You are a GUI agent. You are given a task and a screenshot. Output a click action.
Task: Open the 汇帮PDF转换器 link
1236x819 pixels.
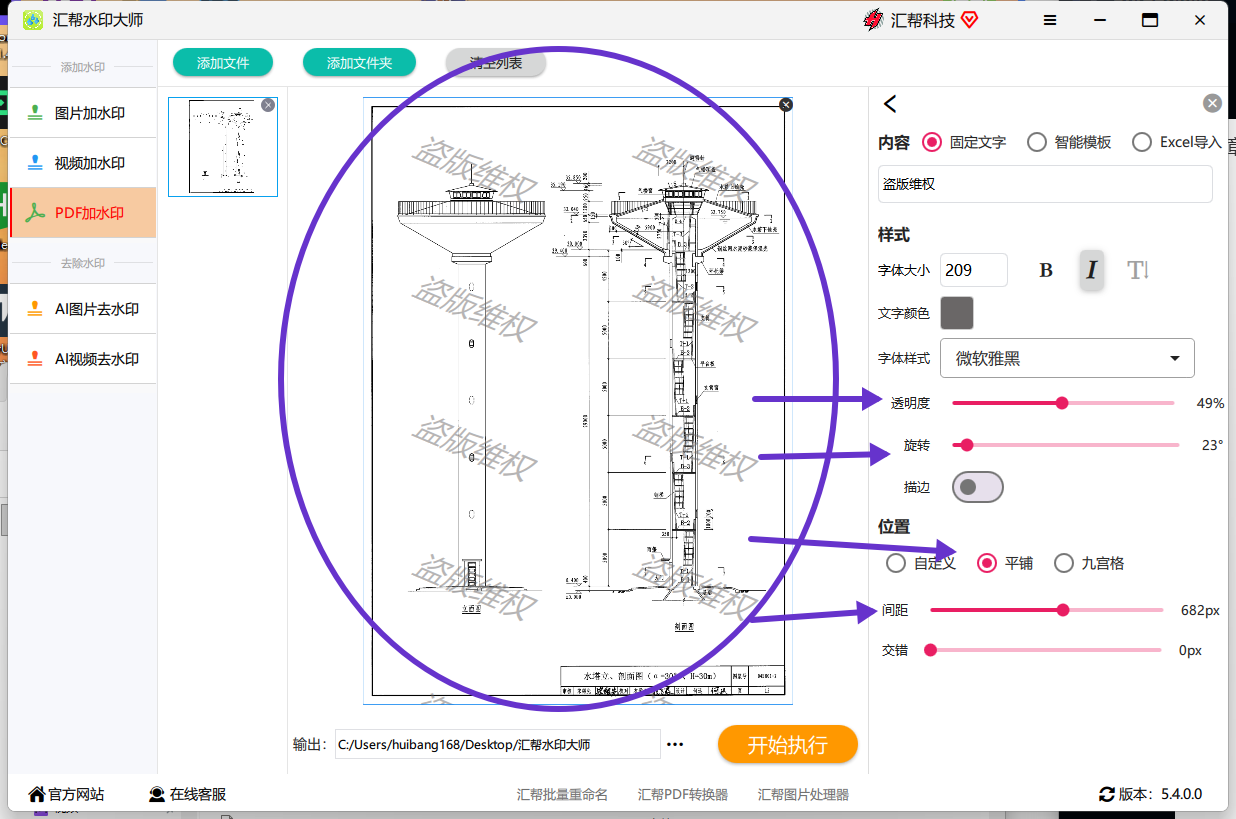point(683,795)
